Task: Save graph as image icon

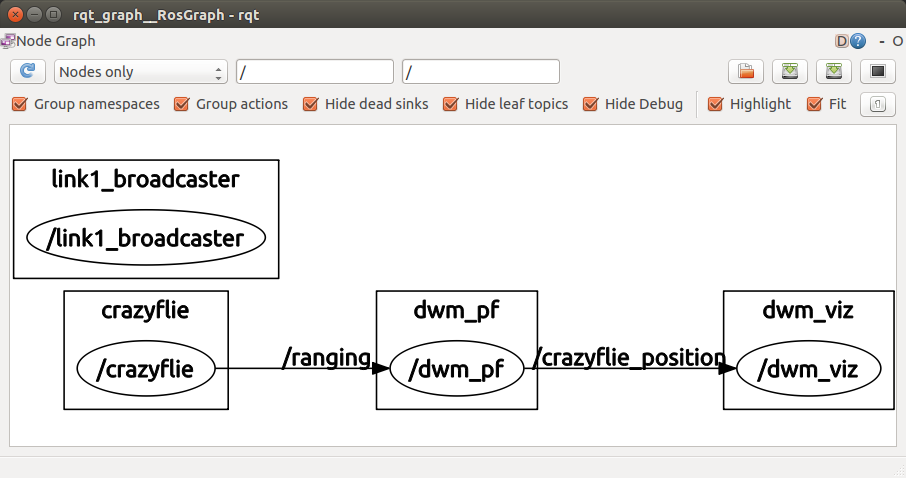Action: [878, 72]
